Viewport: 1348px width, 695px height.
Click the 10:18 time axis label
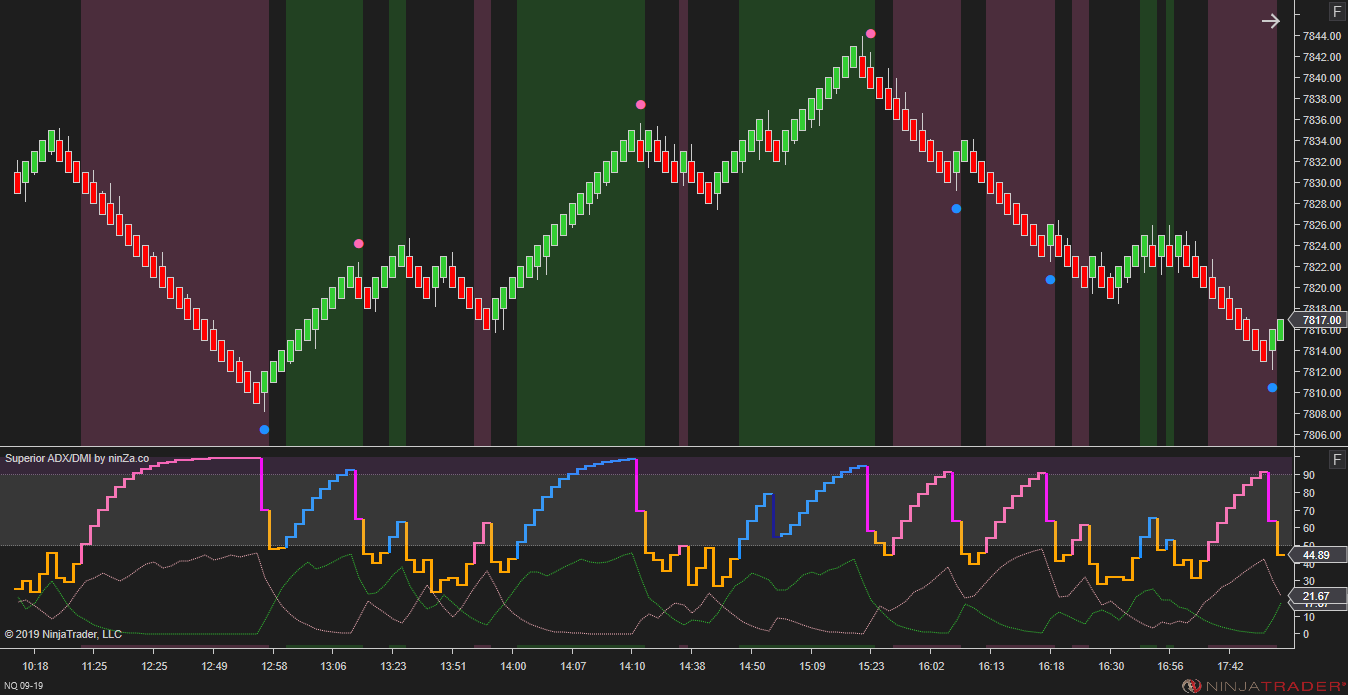(x=35, y=666)
